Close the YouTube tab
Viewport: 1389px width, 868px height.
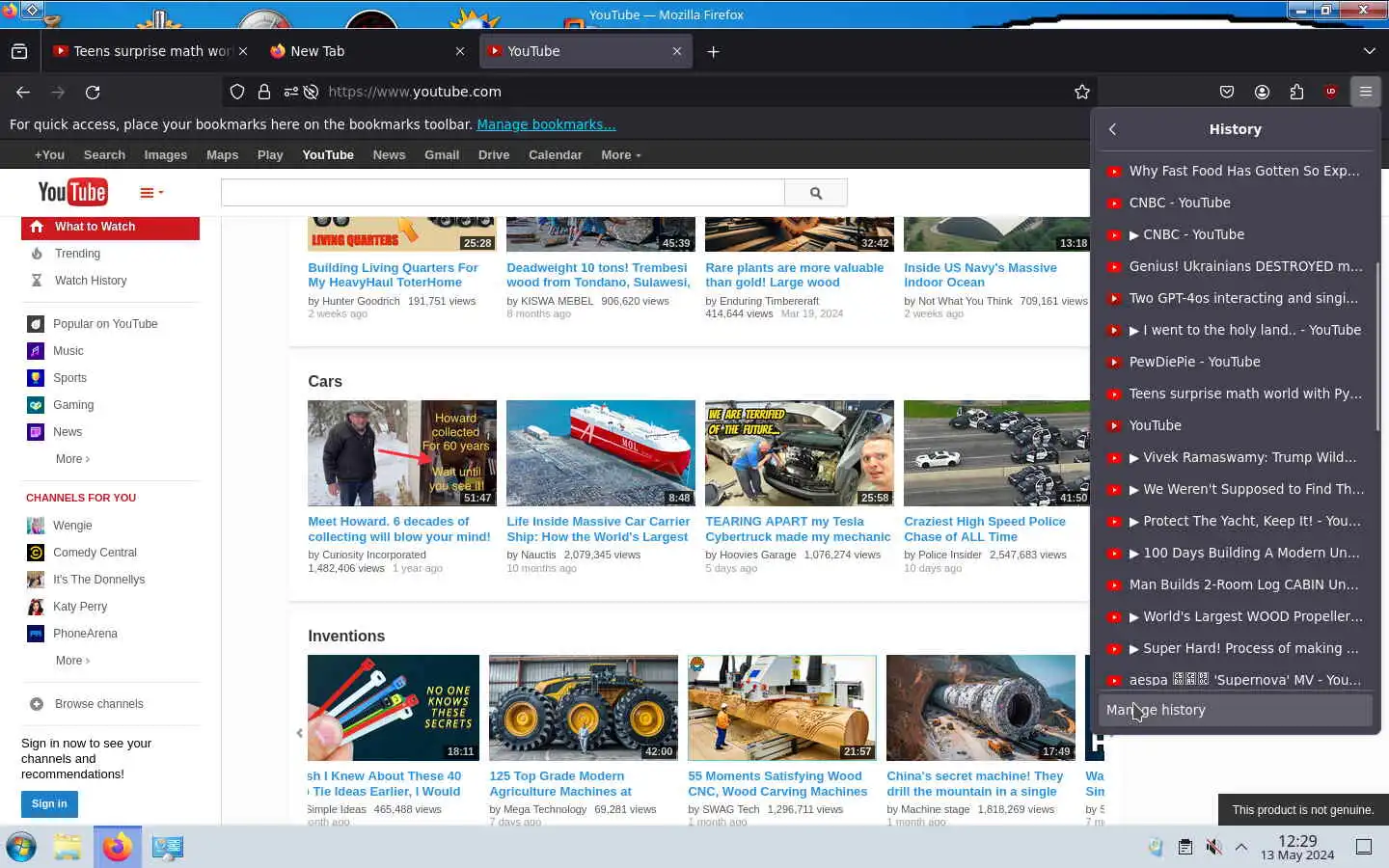click(x=677, y=51)
